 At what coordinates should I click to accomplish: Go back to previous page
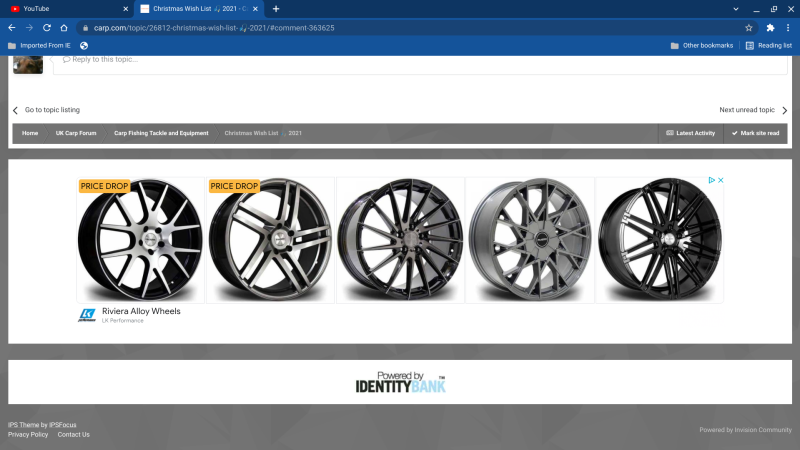tap(12, 28)
